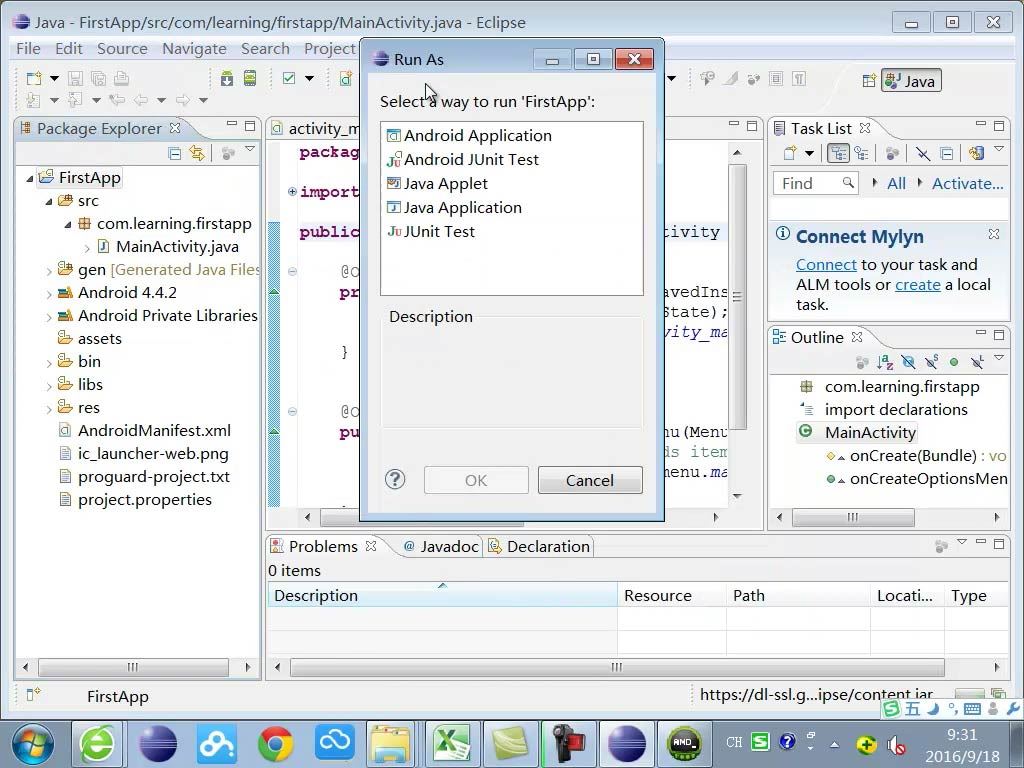Open the New wizard dropdown arrow

(x=54, y=79)
